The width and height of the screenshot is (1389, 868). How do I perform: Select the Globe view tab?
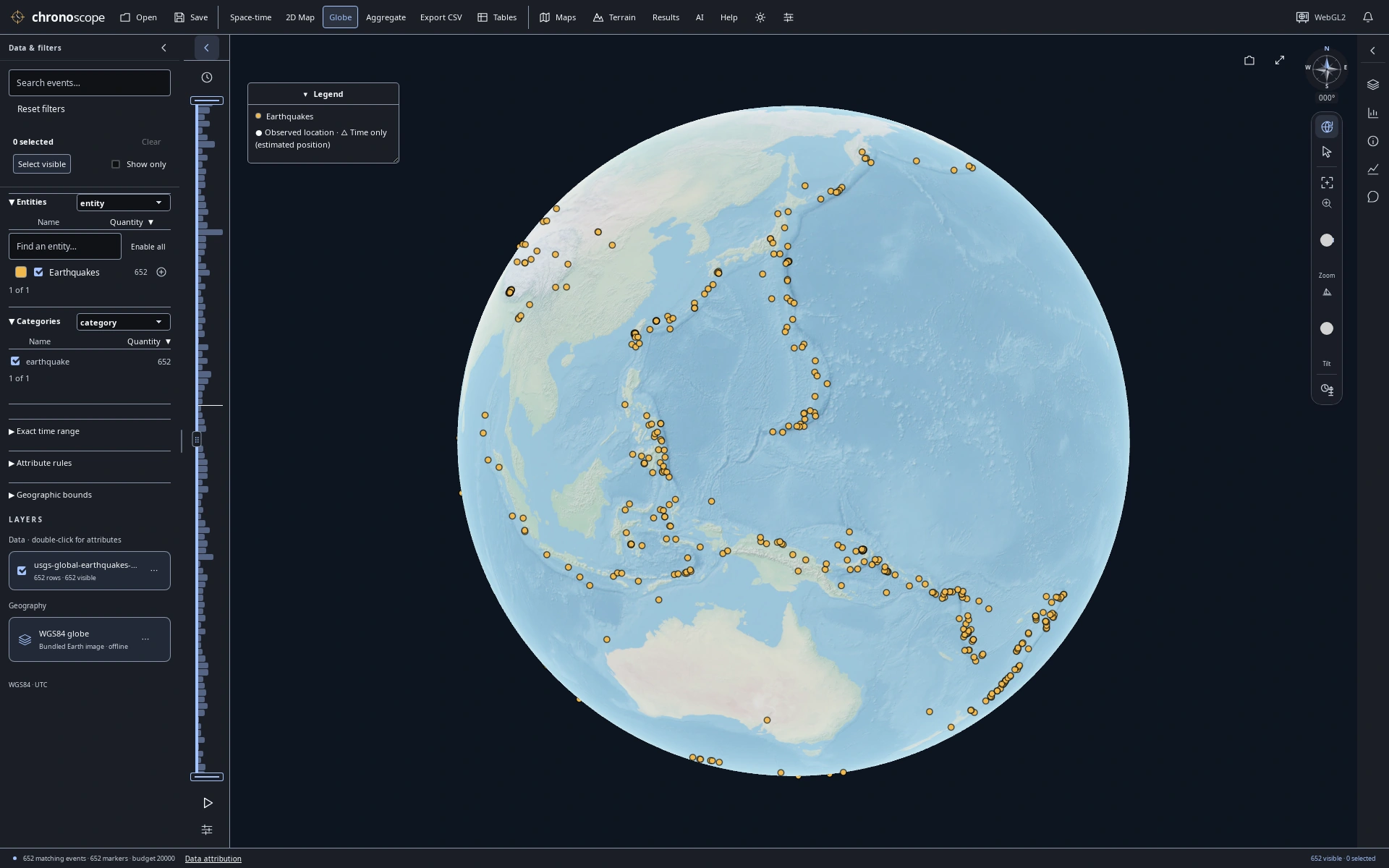340,17
